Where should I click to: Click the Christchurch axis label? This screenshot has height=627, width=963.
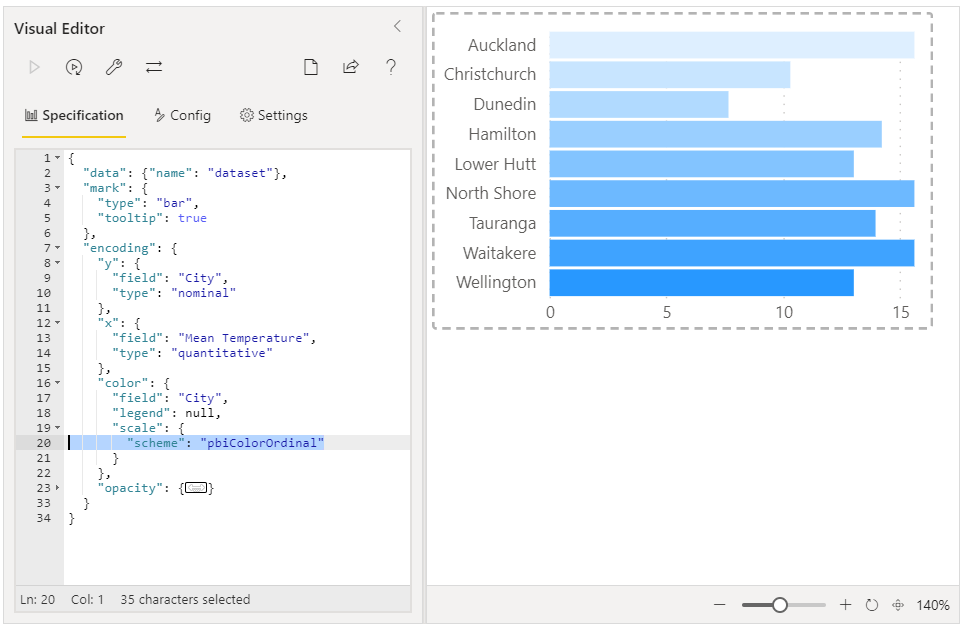click(490, 74)
